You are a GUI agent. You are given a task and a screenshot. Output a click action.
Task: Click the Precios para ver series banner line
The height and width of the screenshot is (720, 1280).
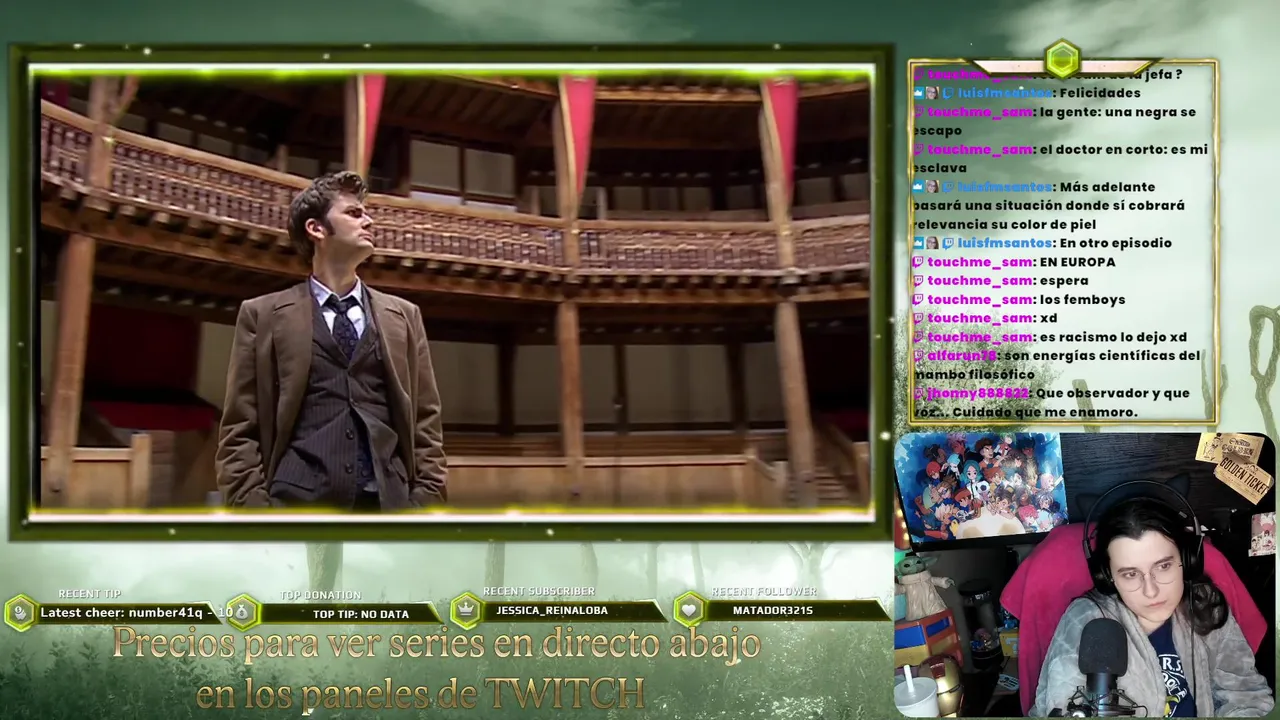click(436, 644)
